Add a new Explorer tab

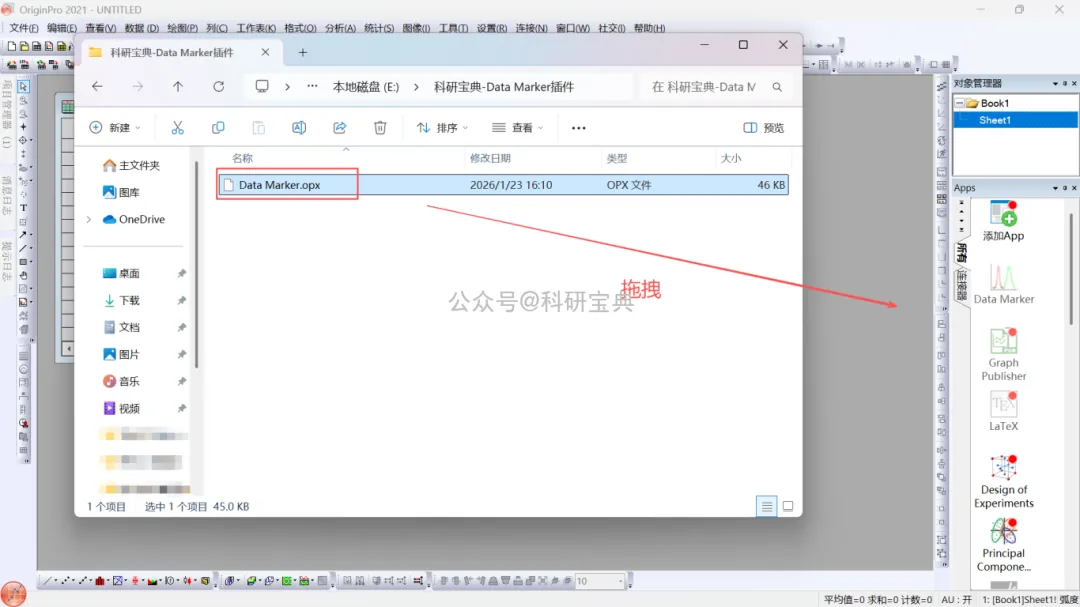(x=302, y=52)
